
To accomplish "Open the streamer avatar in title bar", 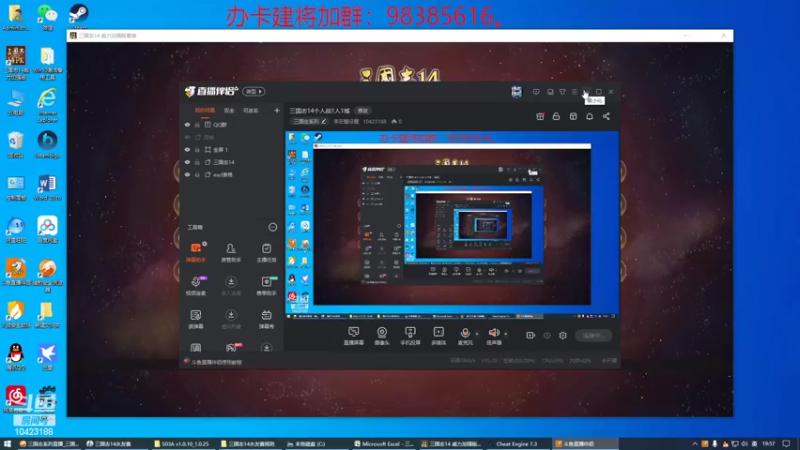I will 516,92.
